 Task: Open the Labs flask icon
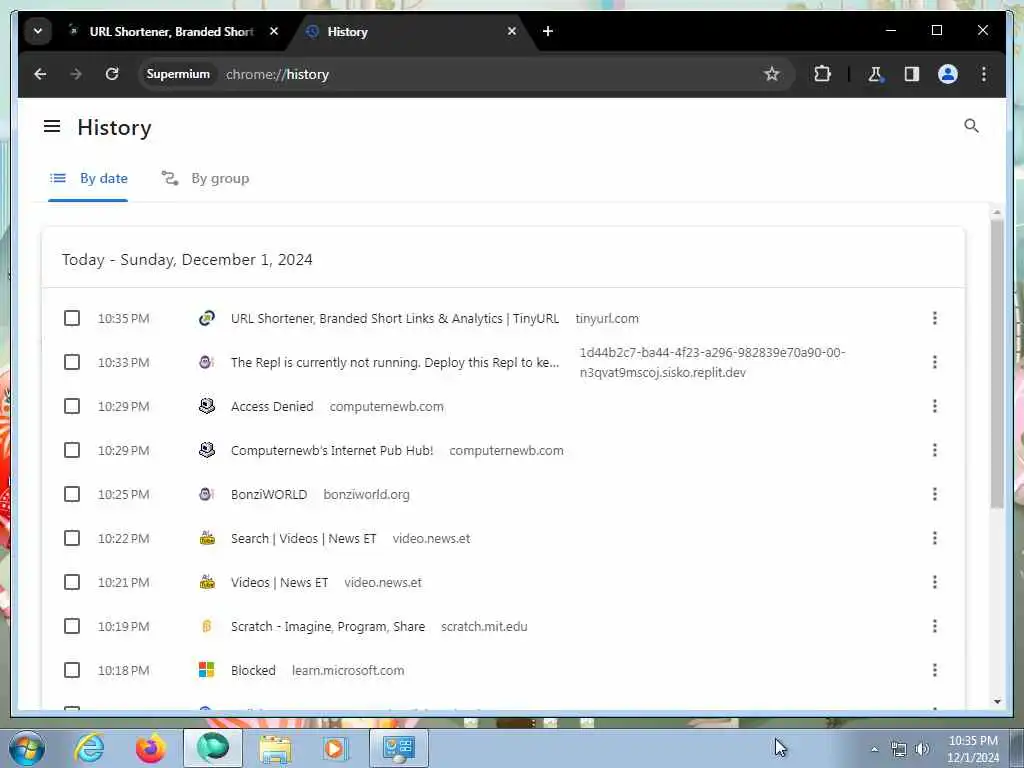point(875,74)
